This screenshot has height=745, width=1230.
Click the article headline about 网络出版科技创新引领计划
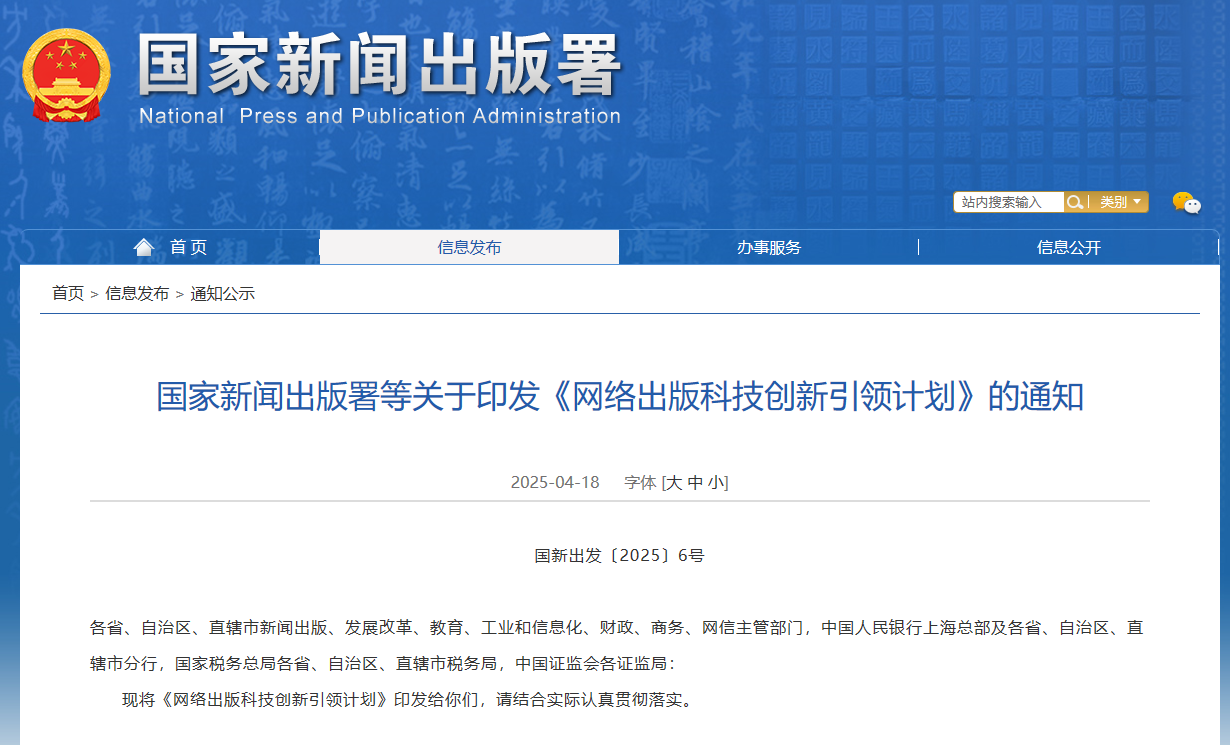pos(620,396)
